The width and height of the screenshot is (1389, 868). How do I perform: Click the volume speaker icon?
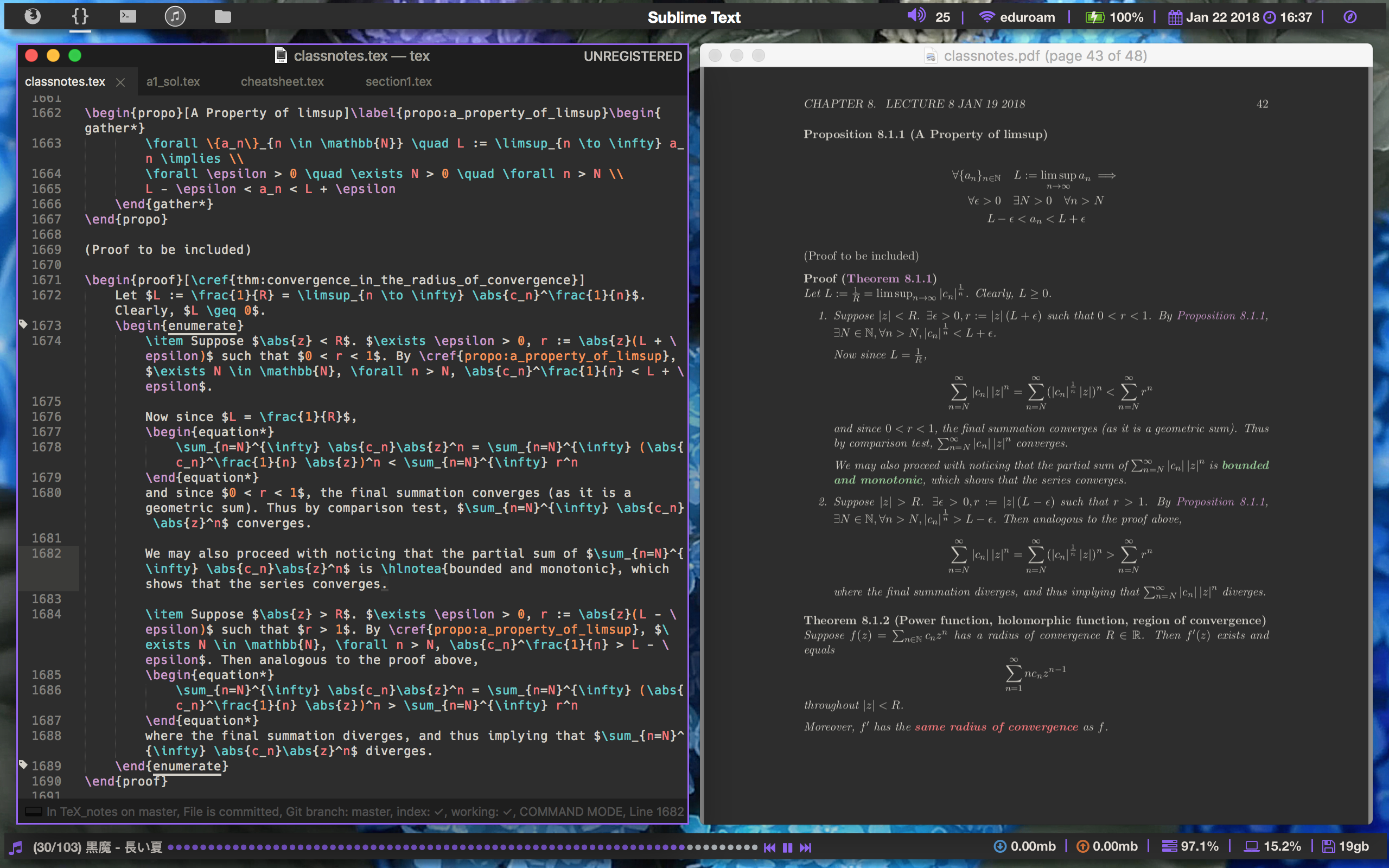pyautogui.click(x=916, y=16)
